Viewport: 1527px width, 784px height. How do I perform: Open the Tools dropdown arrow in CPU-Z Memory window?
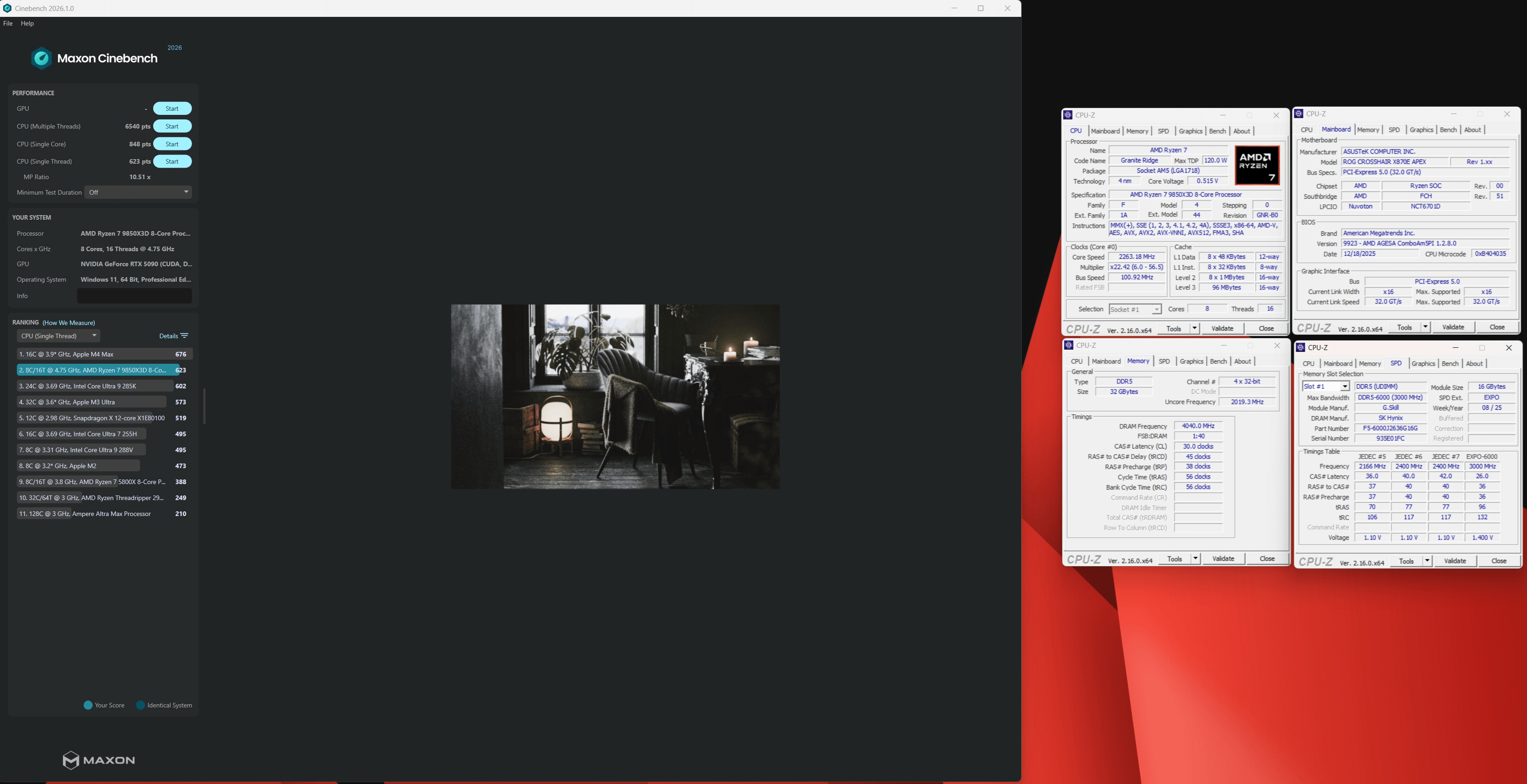coord(1195,559)
